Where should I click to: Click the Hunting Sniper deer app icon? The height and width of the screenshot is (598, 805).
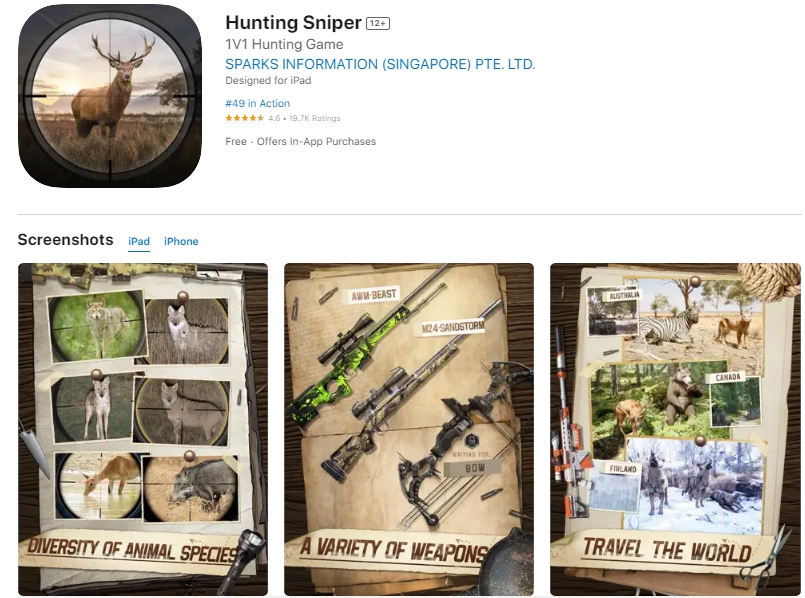pos(110,96)
